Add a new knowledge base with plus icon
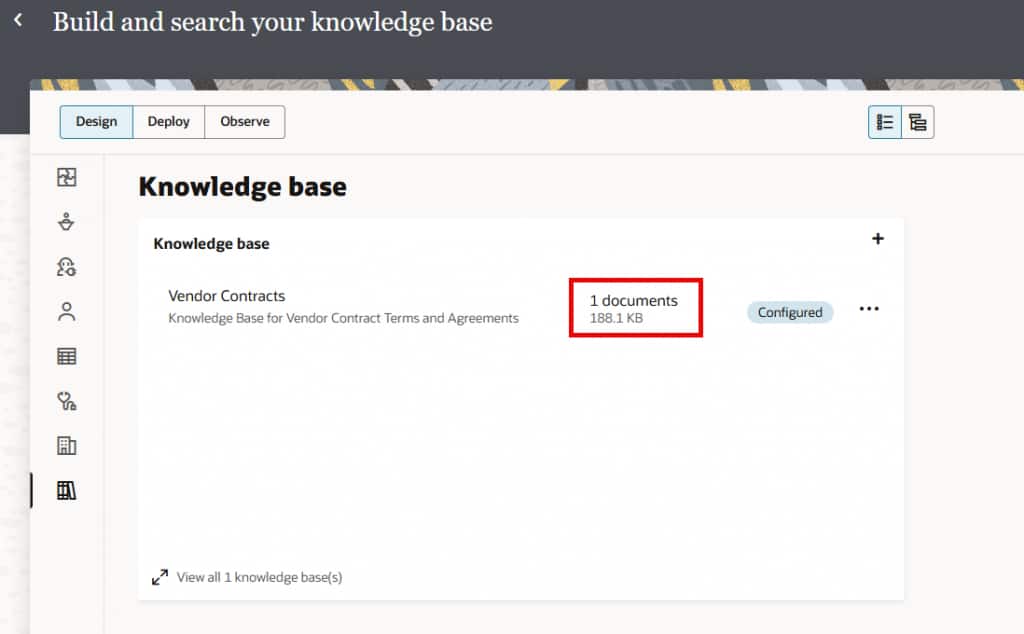The height and width of the screenshot is (634, 1024). 878,239
